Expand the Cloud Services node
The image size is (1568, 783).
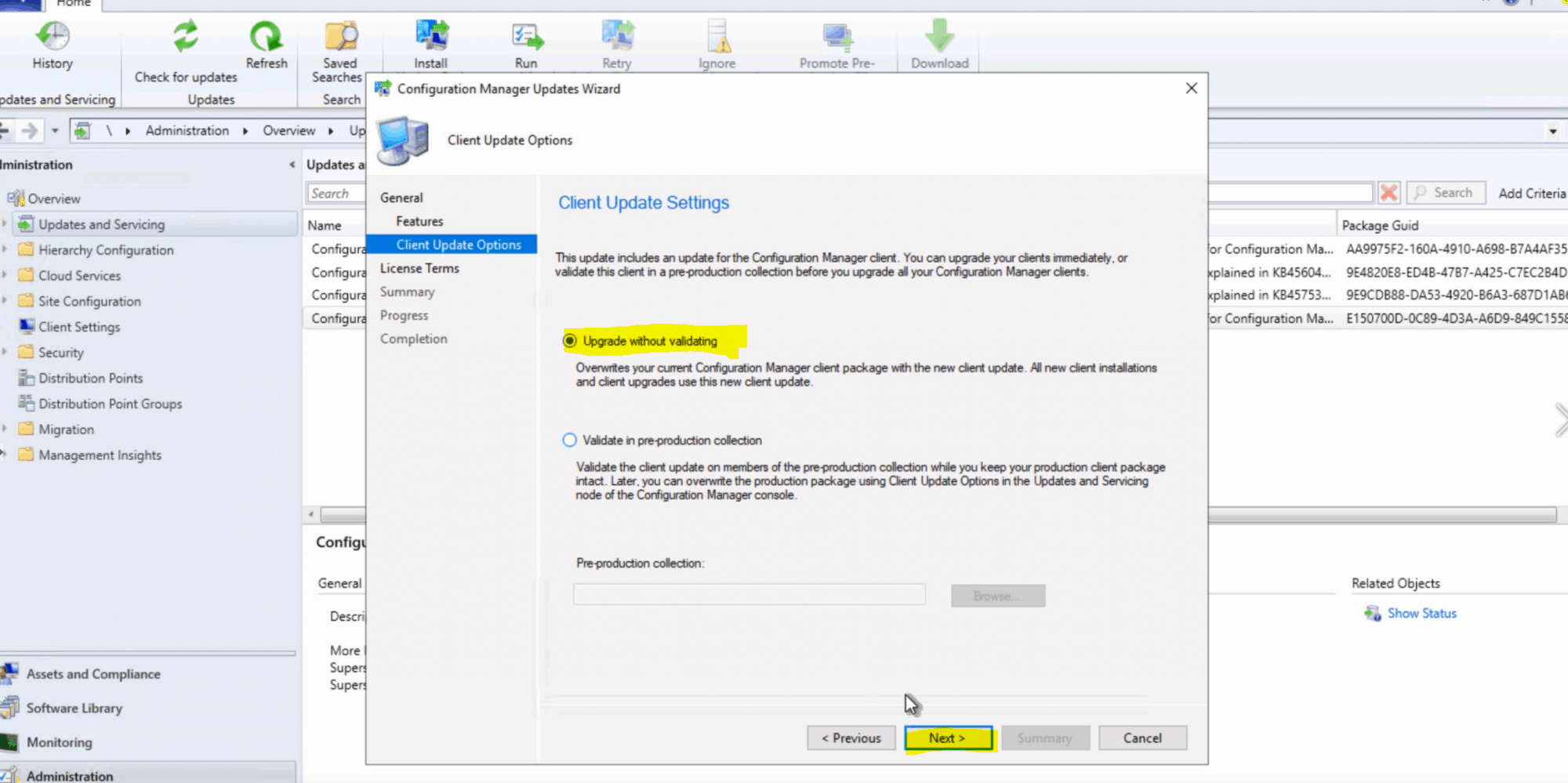tap(5, 276)
